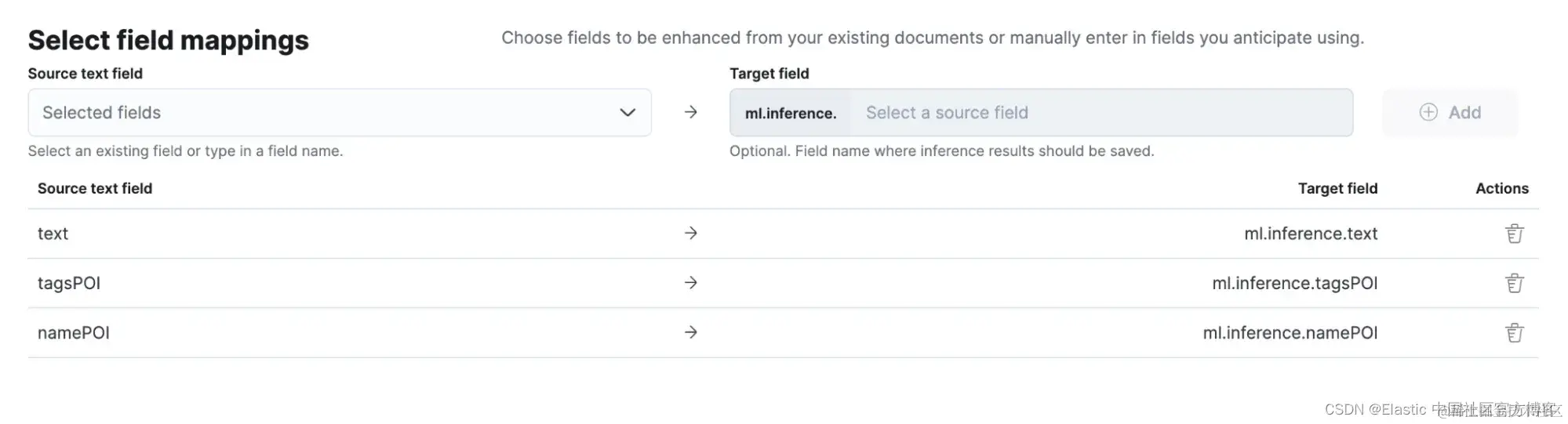Viewport: 1568px width, 424px height.
Task: Delete the text field mapping
Action: (1514, 234)
